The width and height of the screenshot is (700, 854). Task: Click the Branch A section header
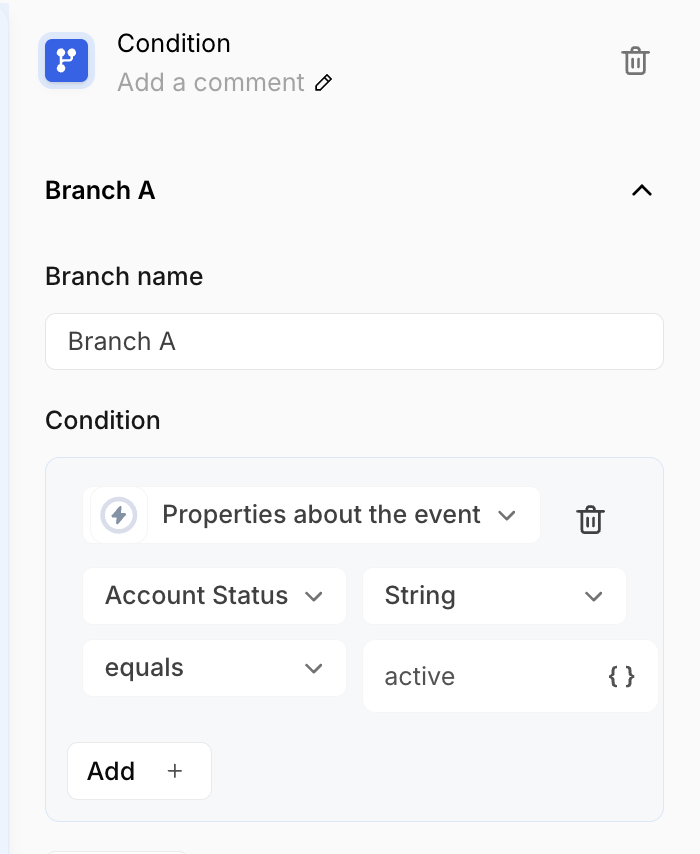[100, 190]
